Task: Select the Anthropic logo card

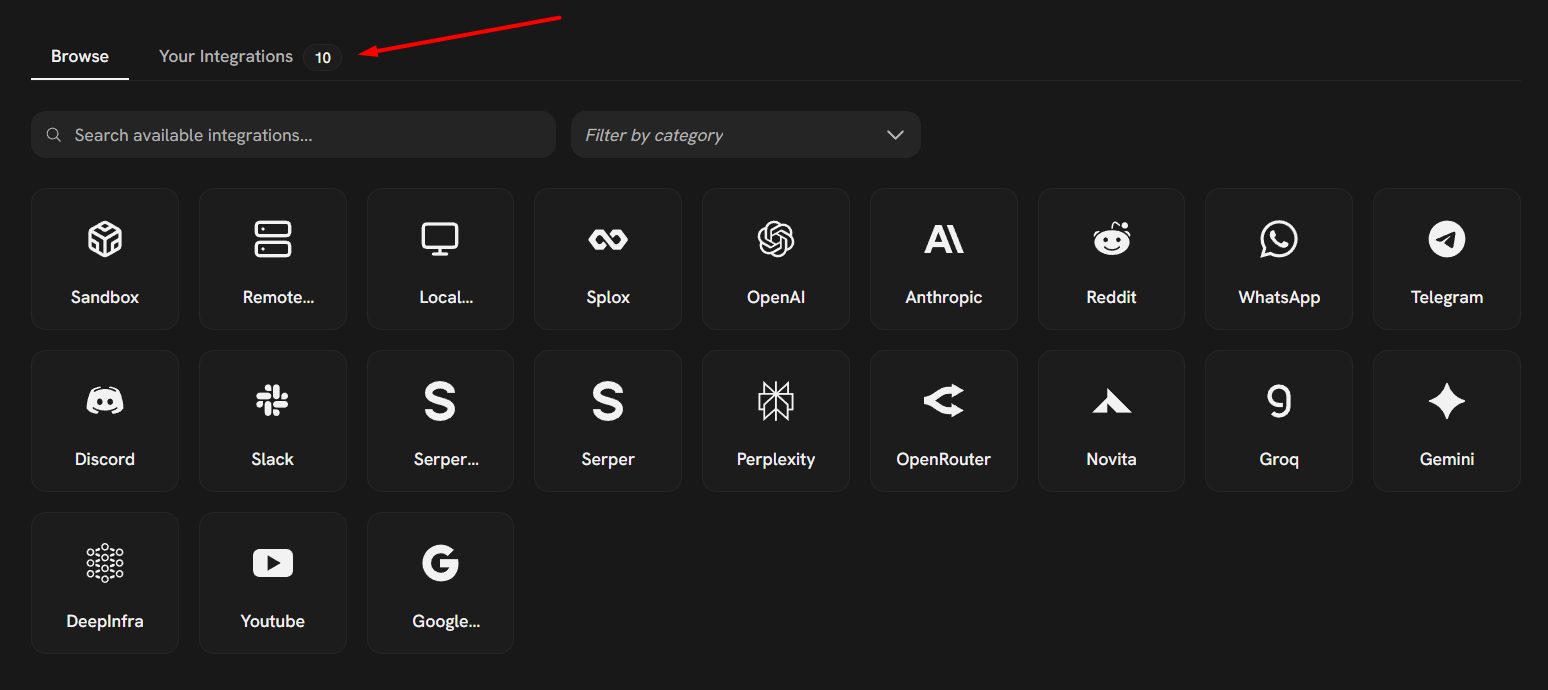Action: pos(944,240)
